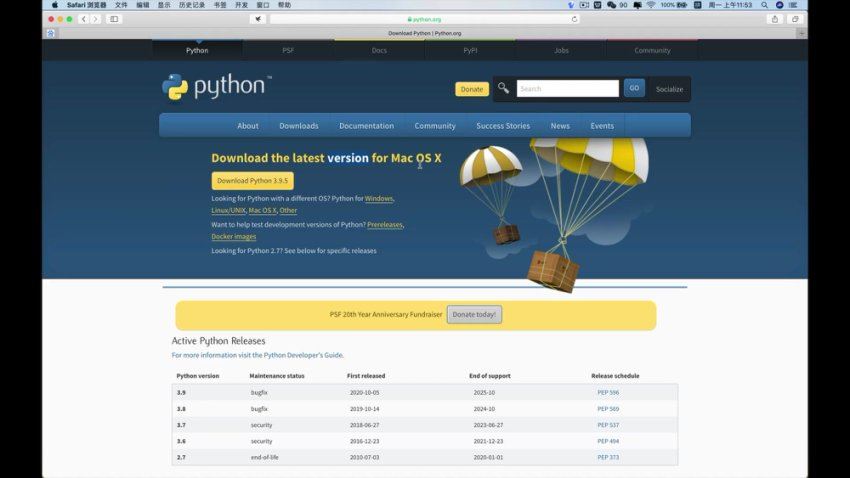
Task: Open the Apple menu
Action: pos(55,5)
